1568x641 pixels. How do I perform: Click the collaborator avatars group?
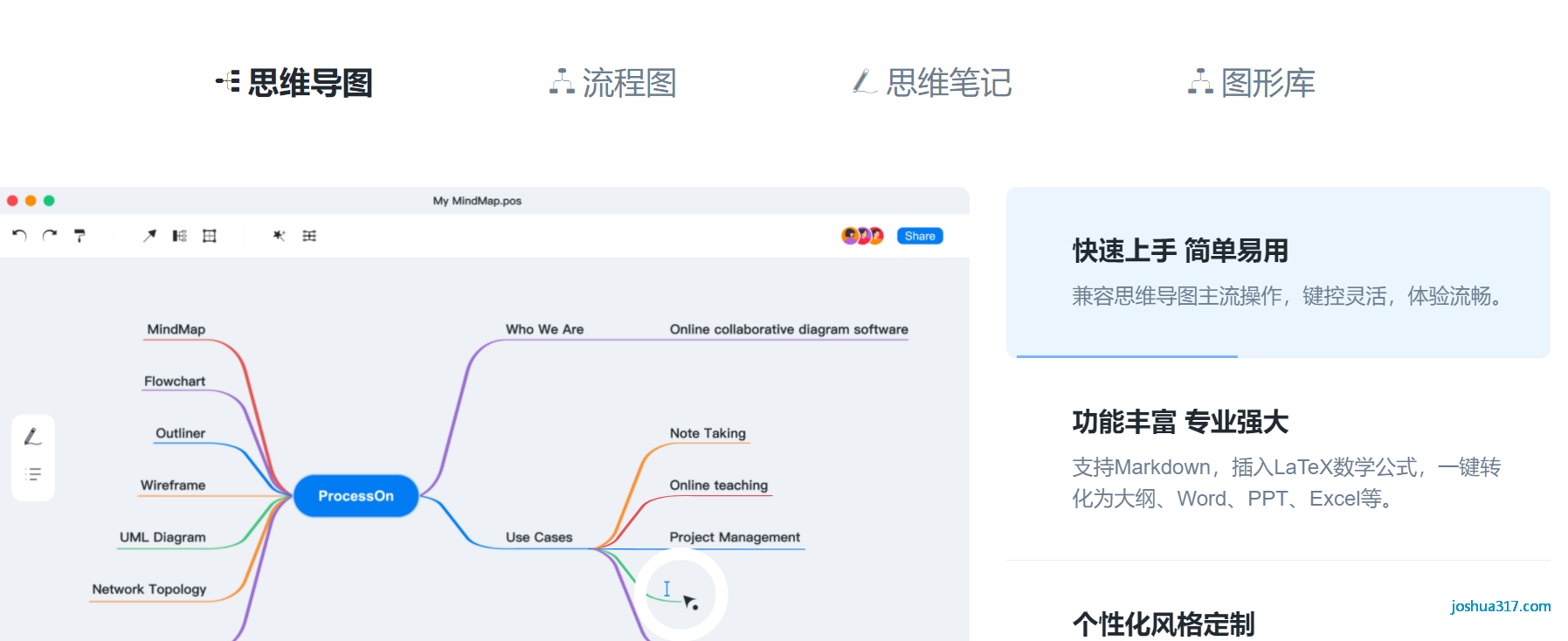tap(863, 236)
